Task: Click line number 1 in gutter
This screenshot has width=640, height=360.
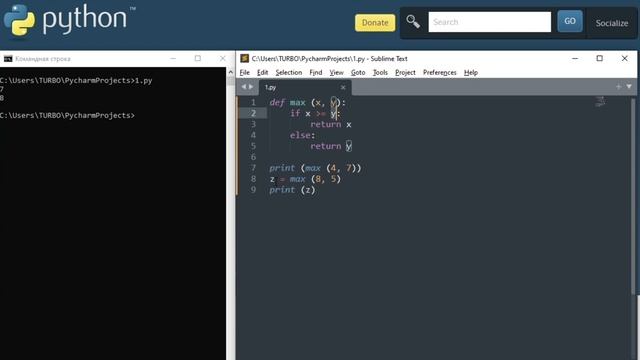Action: [253, 102]
